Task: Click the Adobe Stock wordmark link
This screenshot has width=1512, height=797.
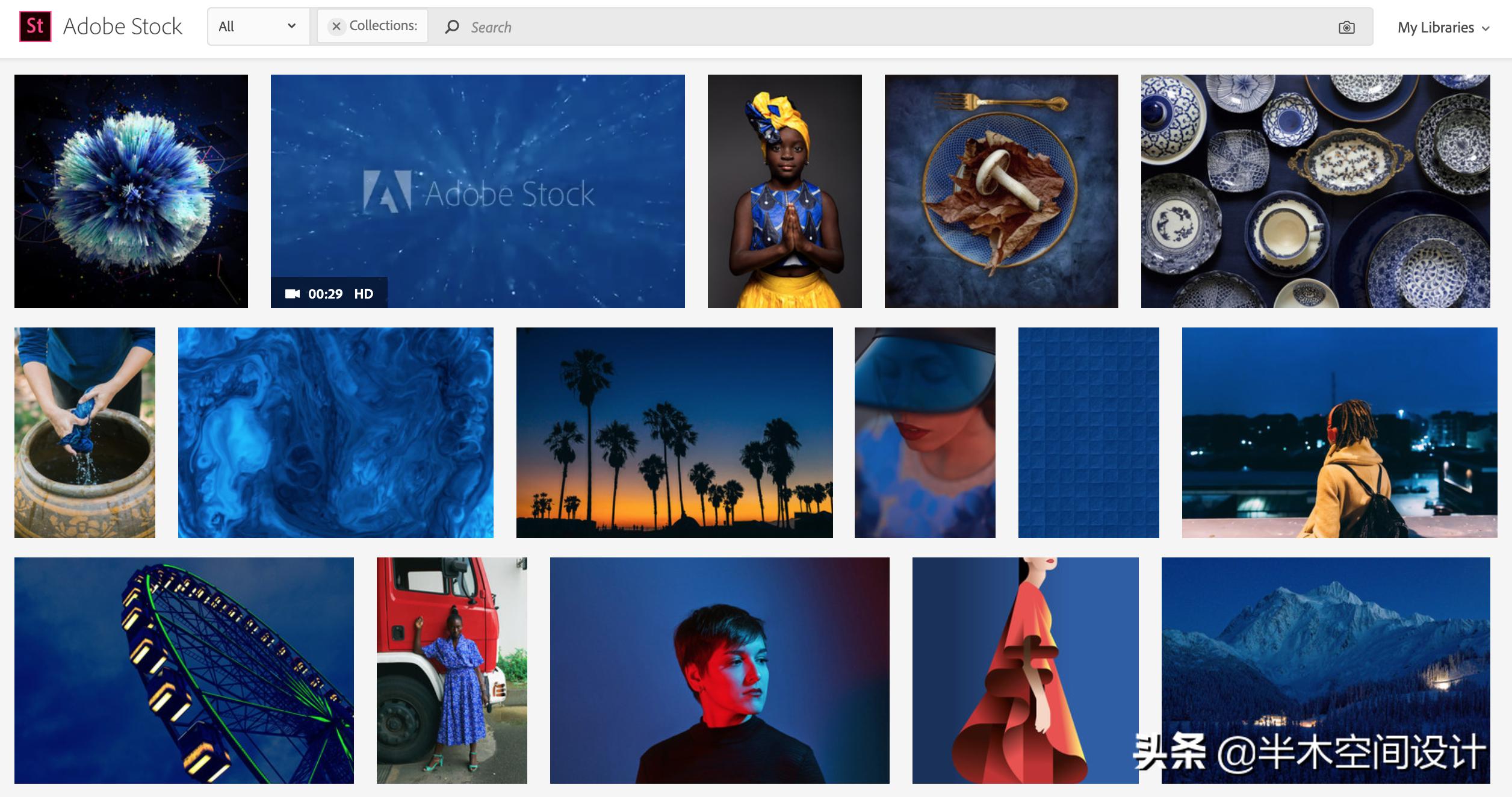Action: 122,26
